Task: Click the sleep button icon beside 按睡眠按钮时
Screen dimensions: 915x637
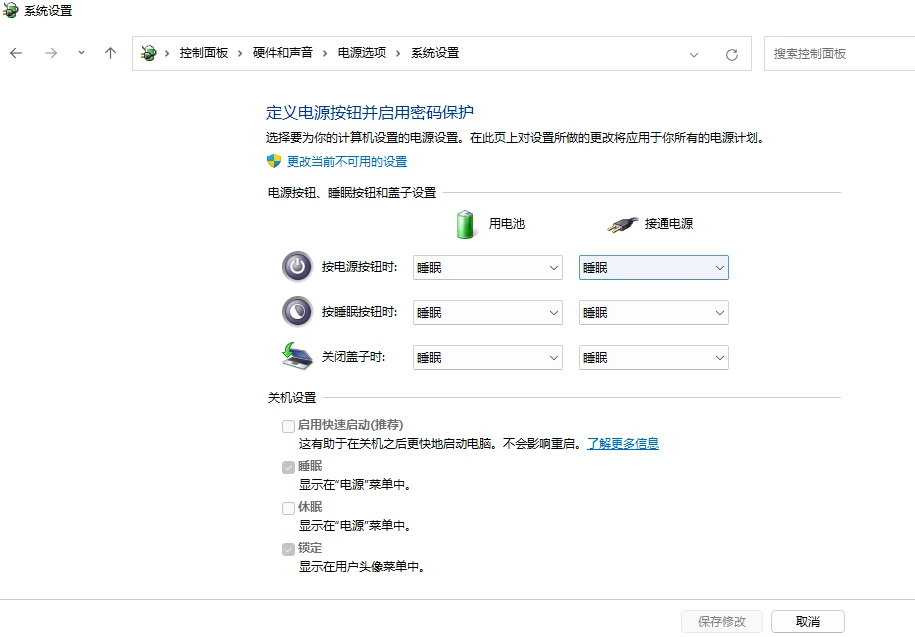Action: pyautogui.click(x=297, y=312)
